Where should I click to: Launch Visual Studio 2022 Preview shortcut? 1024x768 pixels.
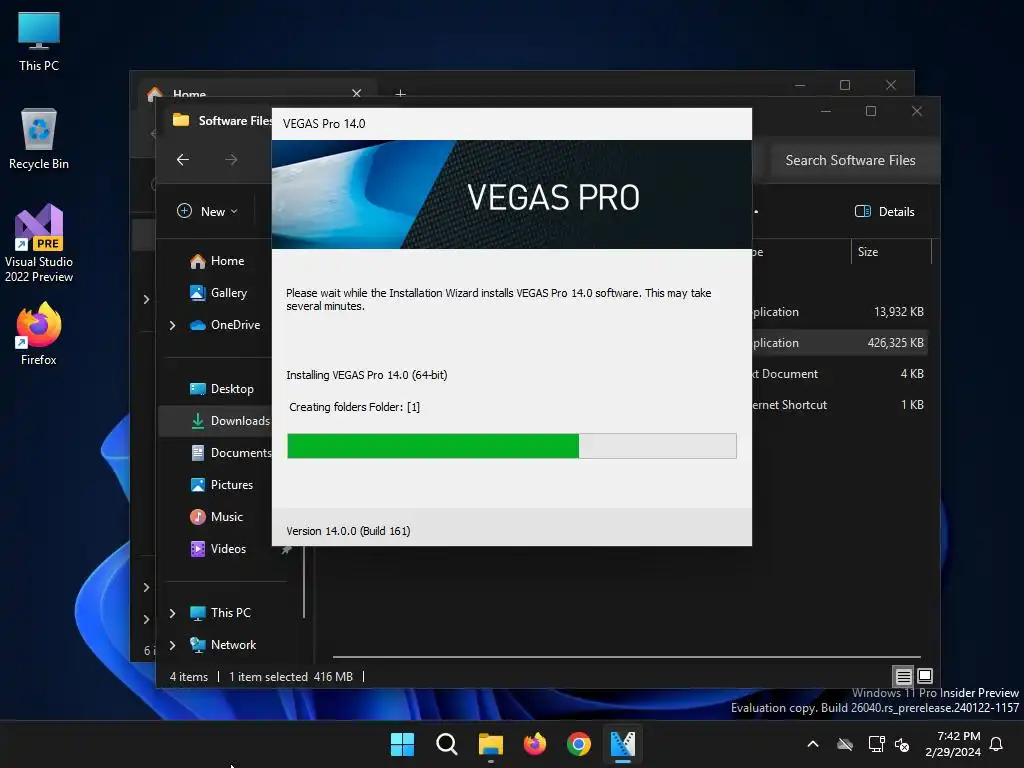pyautogui.click(x=39, y=243)
